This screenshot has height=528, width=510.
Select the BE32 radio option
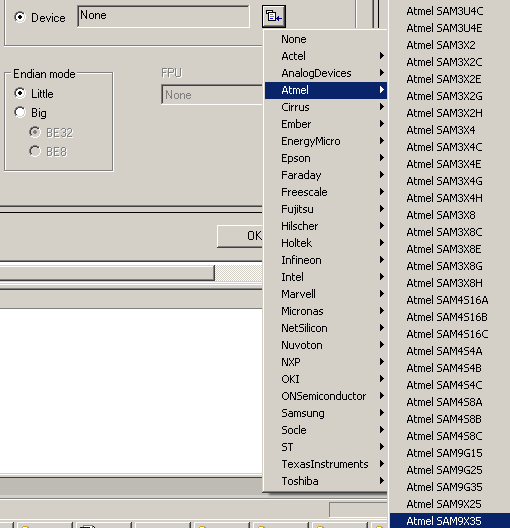coord(35,132)
